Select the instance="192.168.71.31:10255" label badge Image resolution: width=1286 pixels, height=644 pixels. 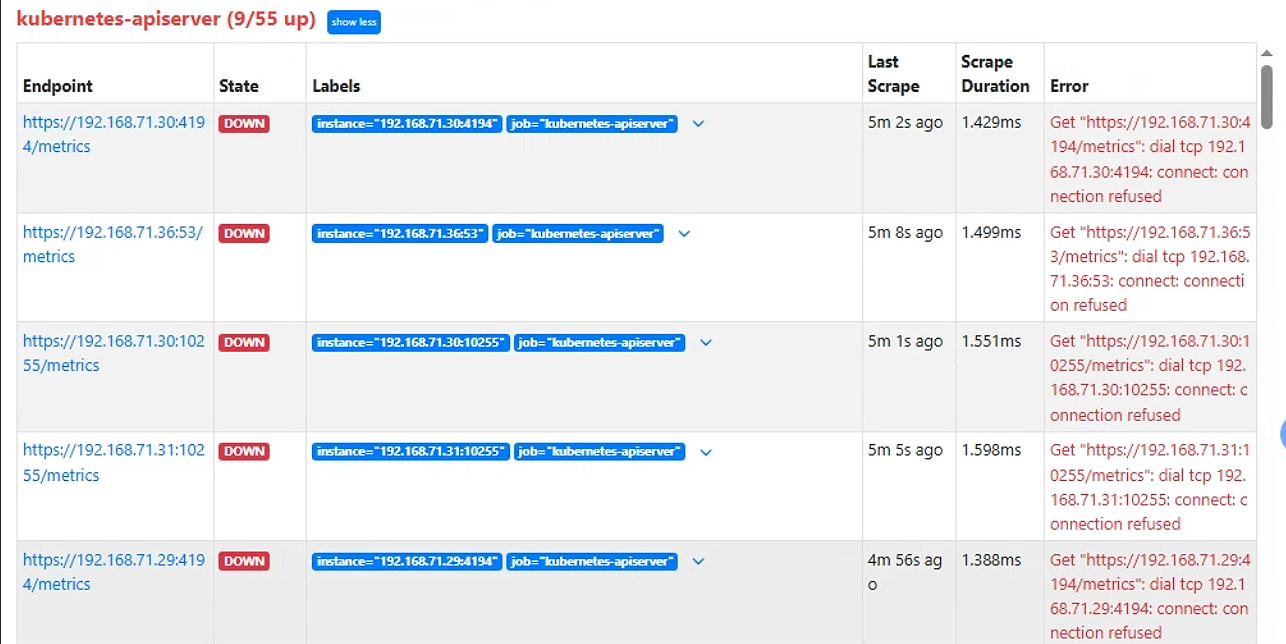point(411,451)
